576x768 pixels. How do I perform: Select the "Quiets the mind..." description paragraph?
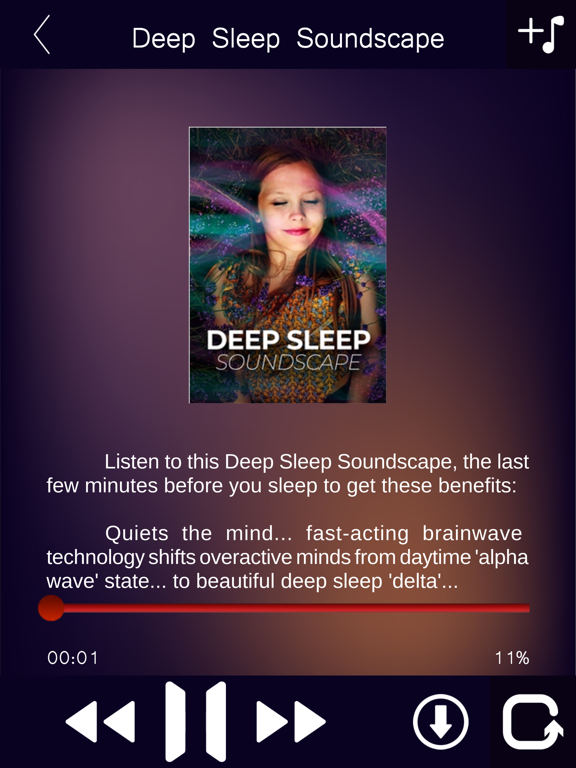tap(288, 557)
